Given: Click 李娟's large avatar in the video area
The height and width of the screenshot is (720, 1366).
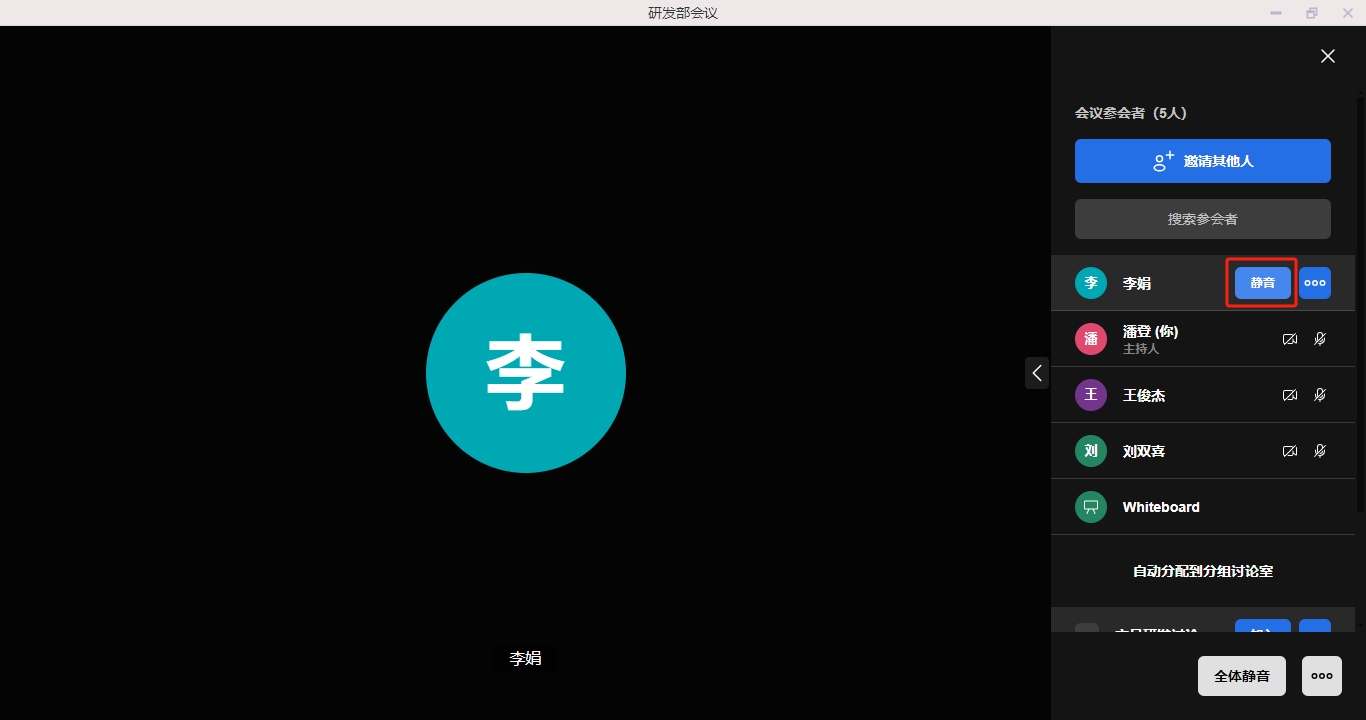Looking at the screenshot, I should pyautogui.click(x=526, y=373).
